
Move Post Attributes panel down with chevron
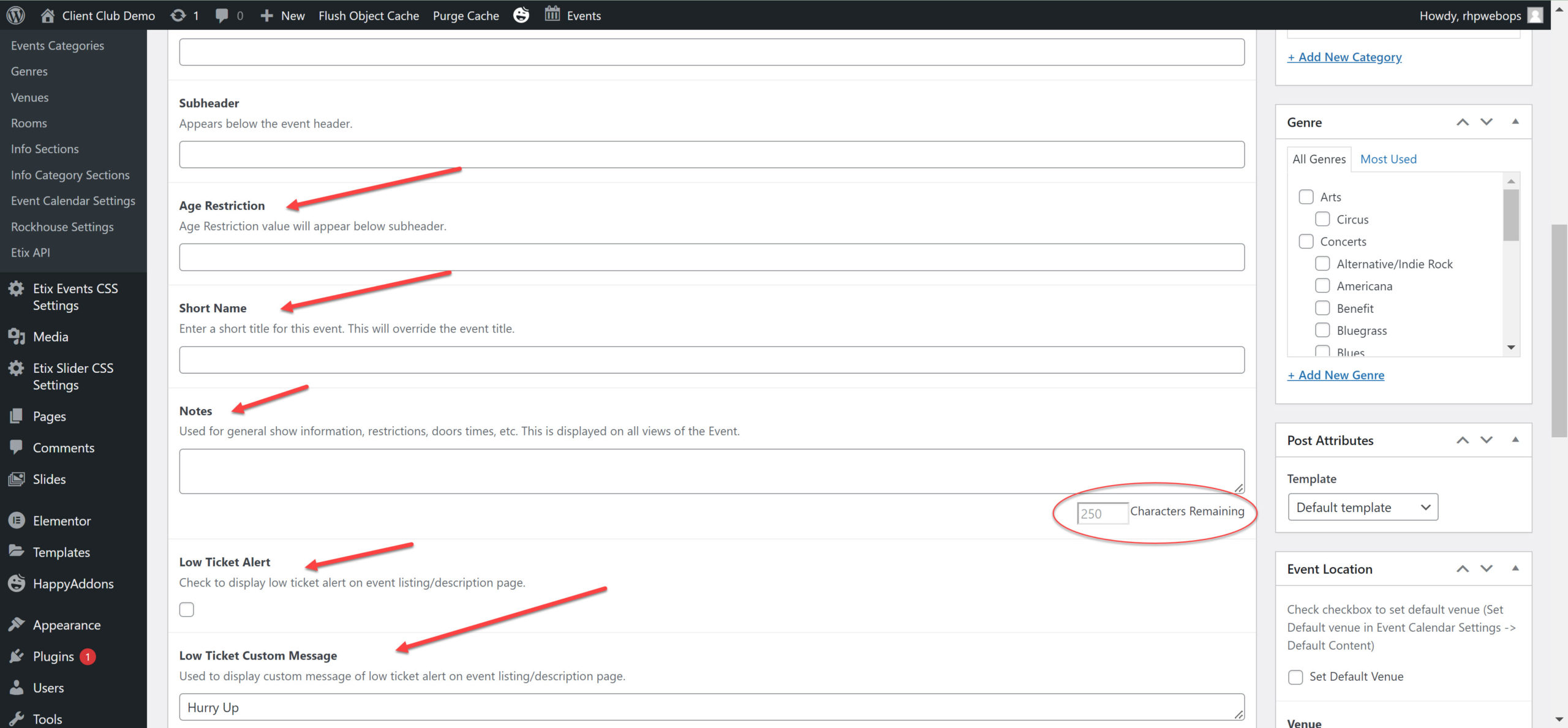(x=1487, y=440)
